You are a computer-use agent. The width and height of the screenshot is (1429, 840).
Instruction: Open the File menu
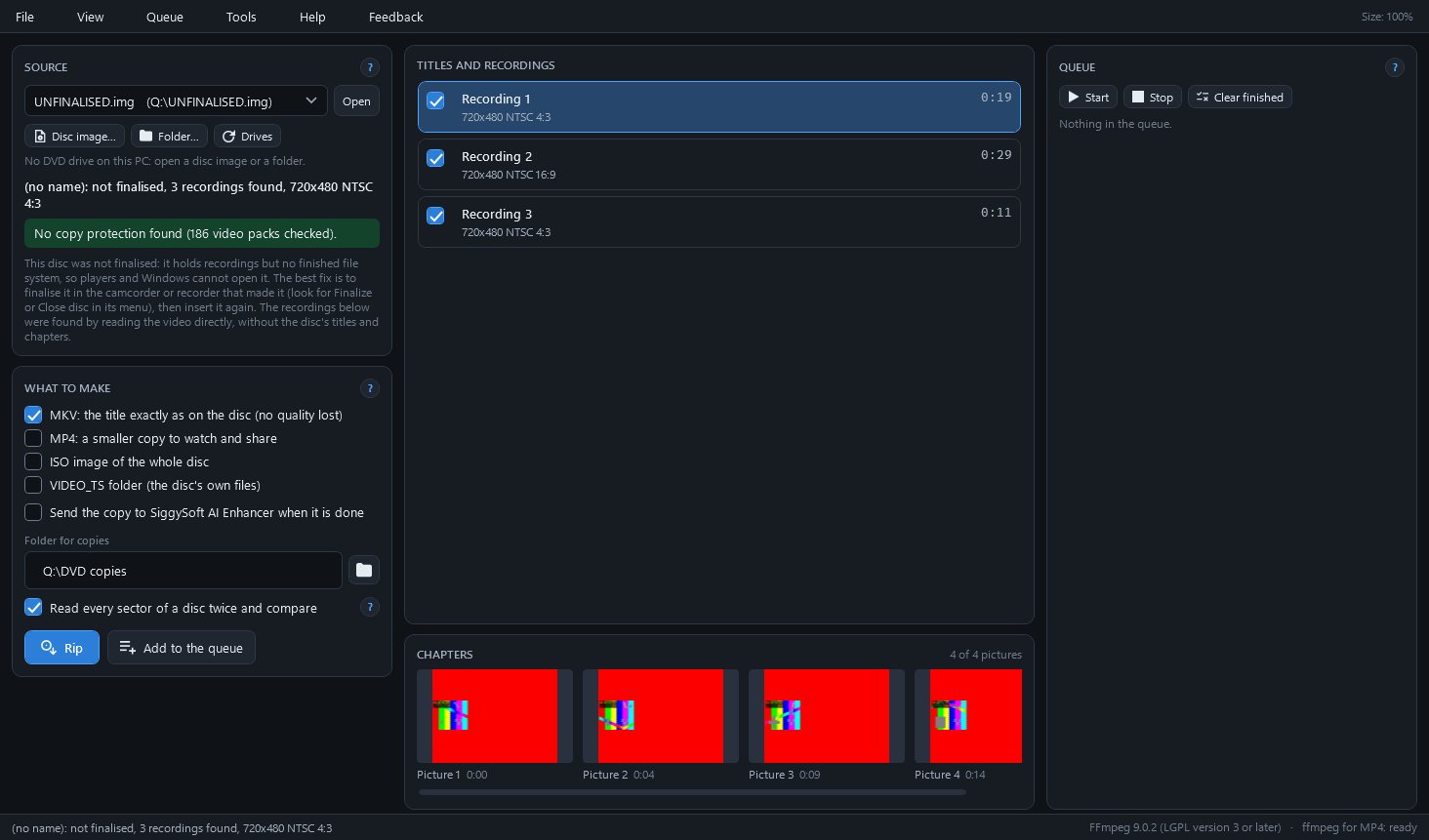tap(25, 17)
